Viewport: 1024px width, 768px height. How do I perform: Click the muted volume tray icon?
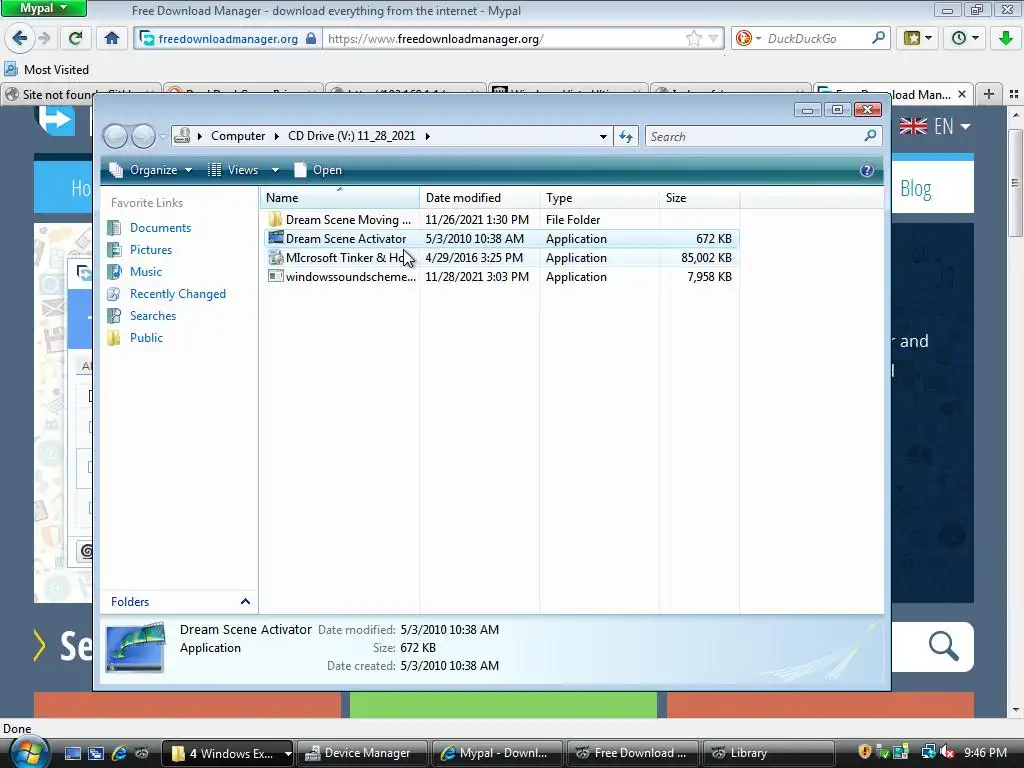pos(947,752)
